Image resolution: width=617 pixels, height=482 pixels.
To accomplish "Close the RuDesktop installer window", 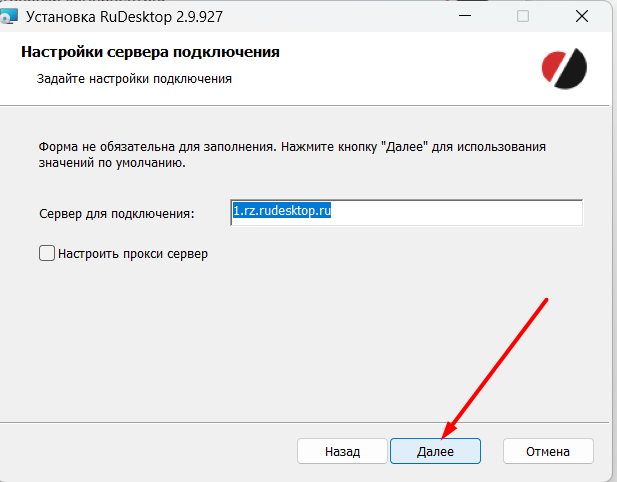I will (580, 17).
